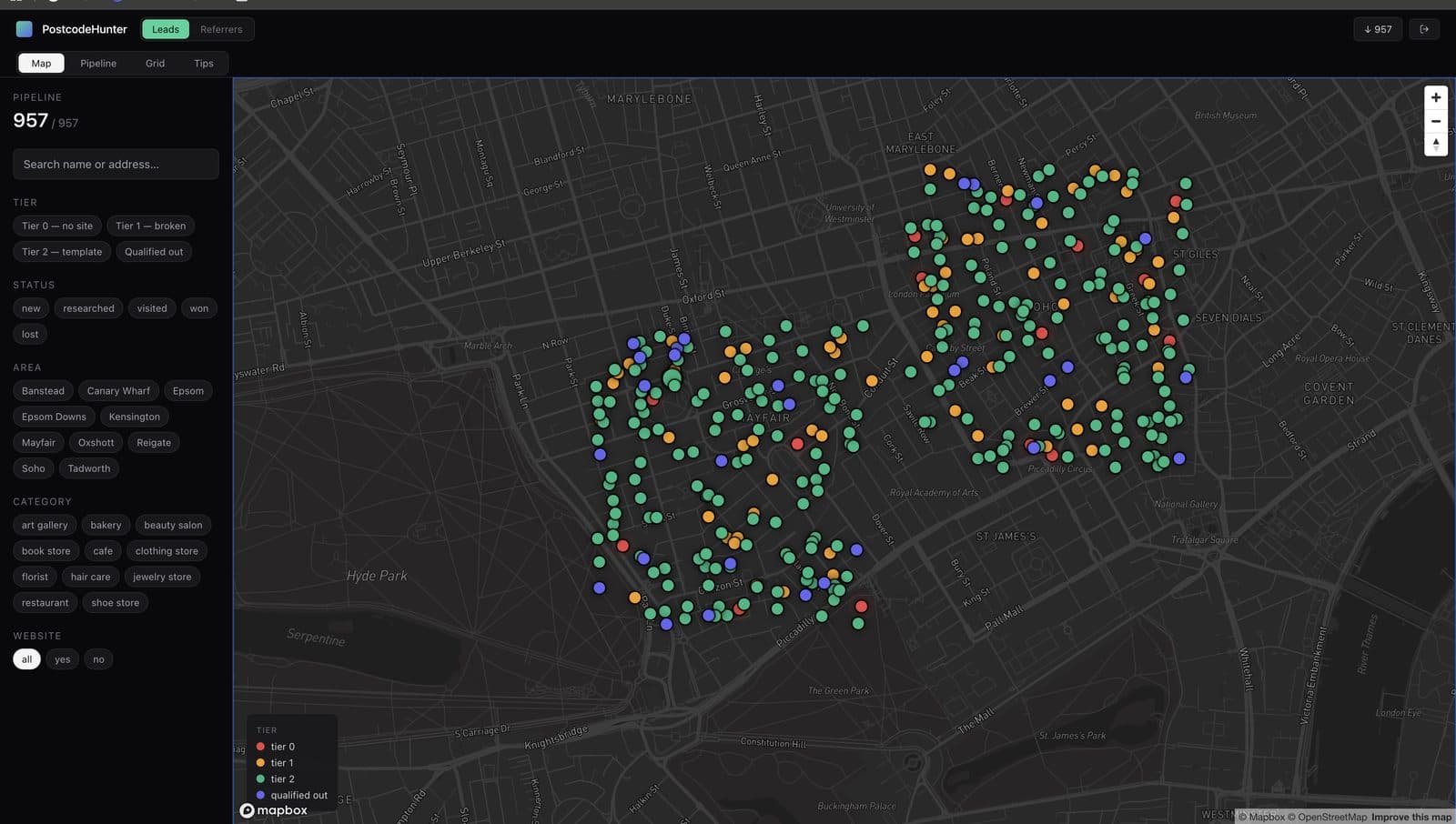
Task: Open the Pipeline tab
Action: click(98, 63)
